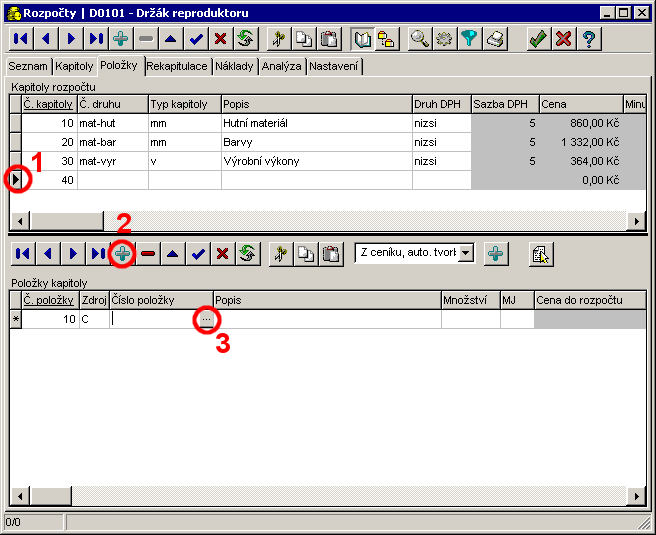656x535 pixels.
Task: Click the lower toolbar refresh icon
Action: click(x=245, y=254)
